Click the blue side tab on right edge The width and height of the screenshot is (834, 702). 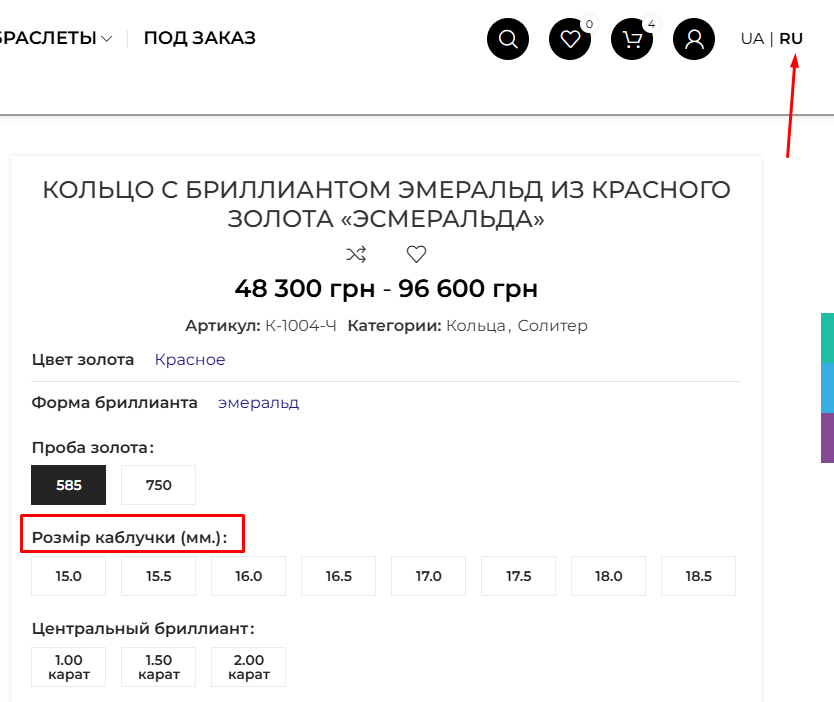coord(827,388)
